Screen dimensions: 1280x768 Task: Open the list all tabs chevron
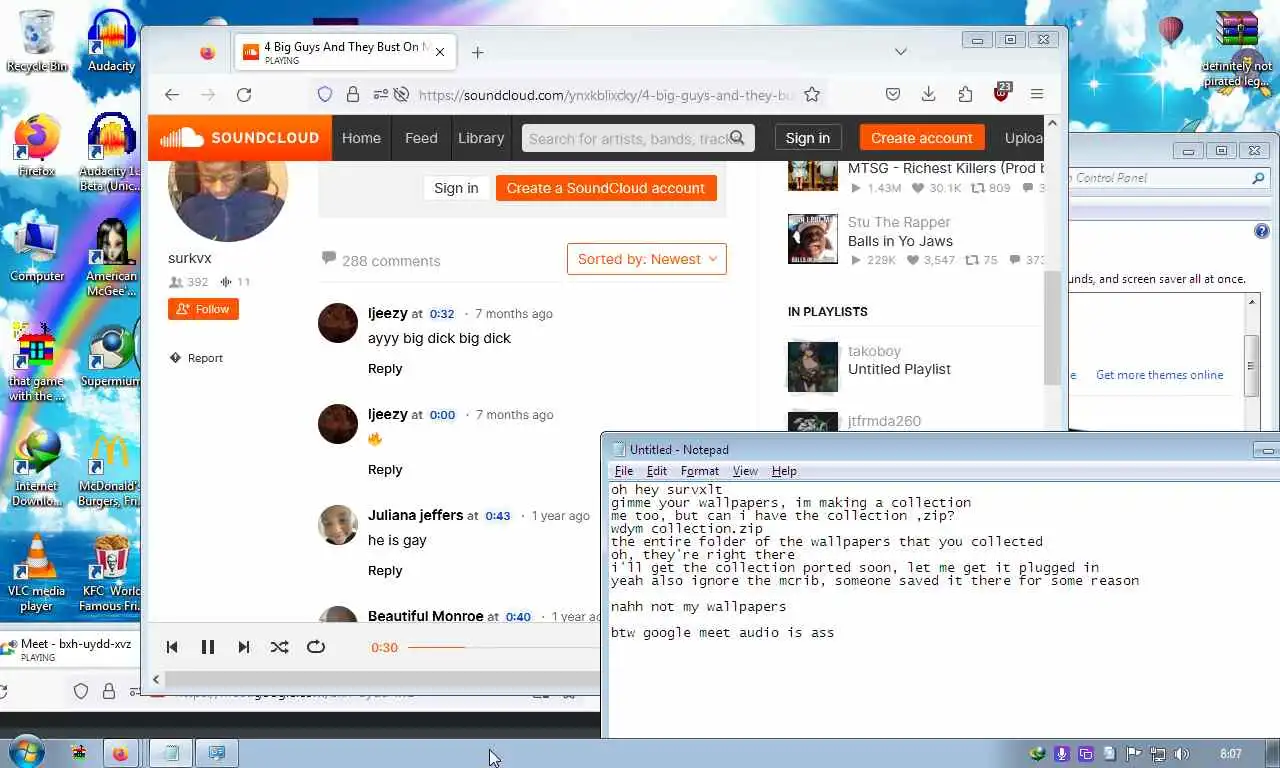901,52
